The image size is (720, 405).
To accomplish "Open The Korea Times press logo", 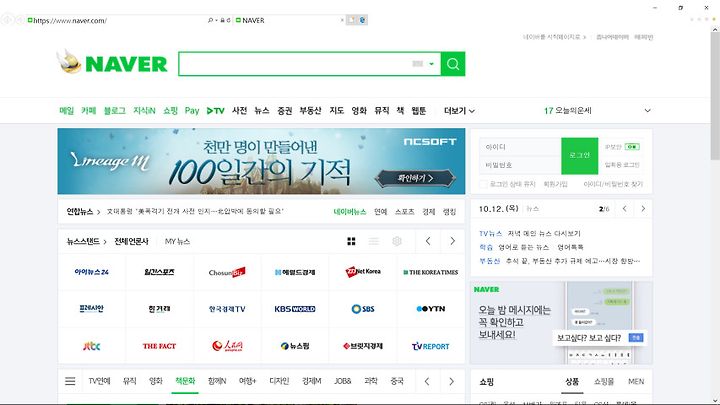I will (x=431, y=272).
